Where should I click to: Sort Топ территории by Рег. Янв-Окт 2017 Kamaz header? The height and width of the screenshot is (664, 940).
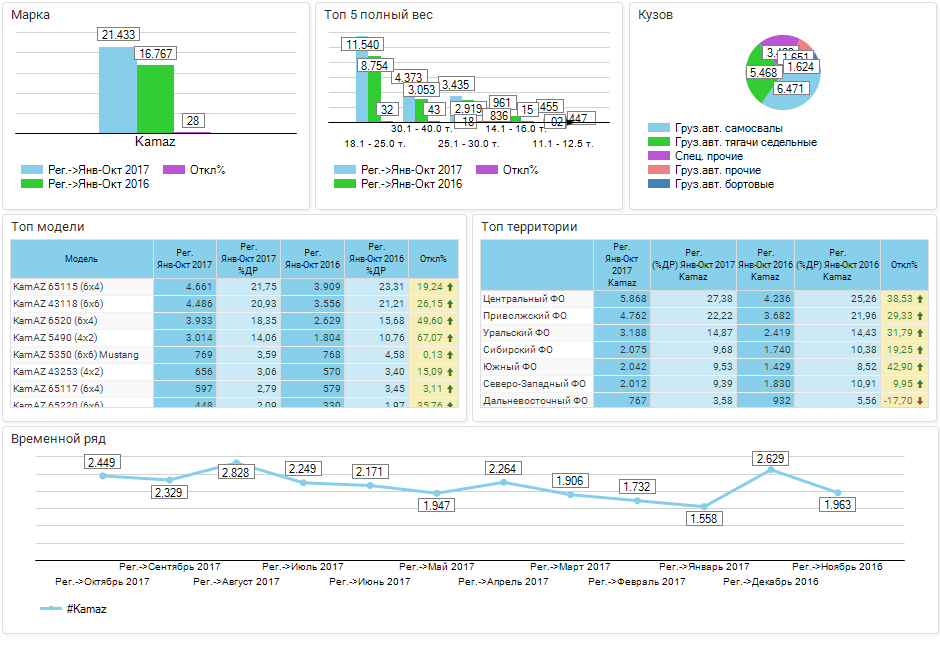(622, 265)
